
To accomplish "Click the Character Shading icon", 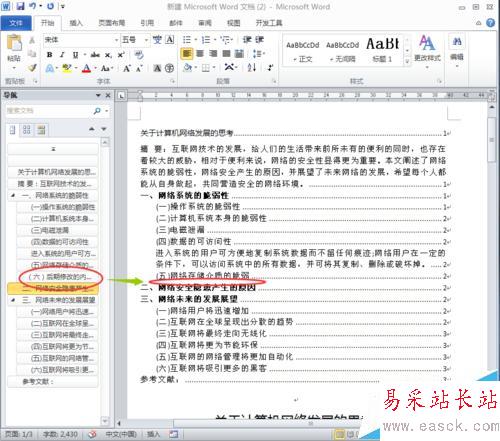I will 157,68.
